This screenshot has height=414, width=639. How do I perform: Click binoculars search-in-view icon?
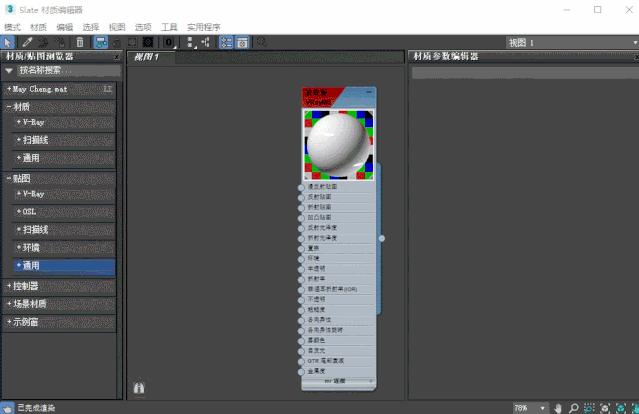pos(139,388)
